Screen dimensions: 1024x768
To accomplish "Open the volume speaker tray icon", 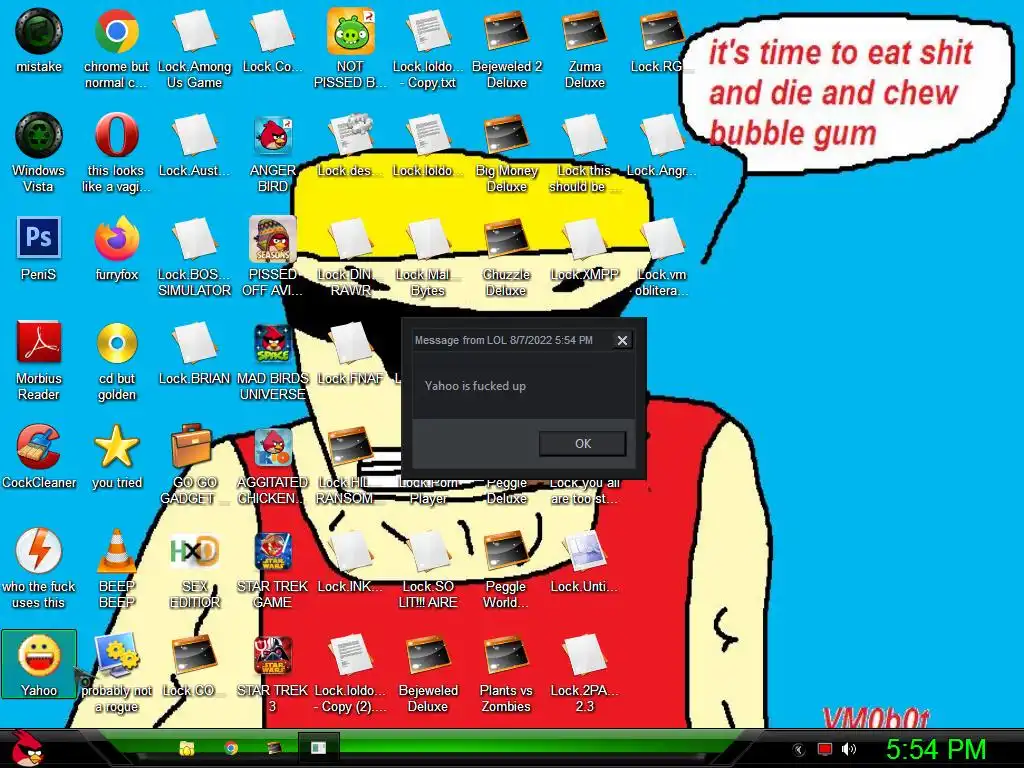I will [849, 749].
